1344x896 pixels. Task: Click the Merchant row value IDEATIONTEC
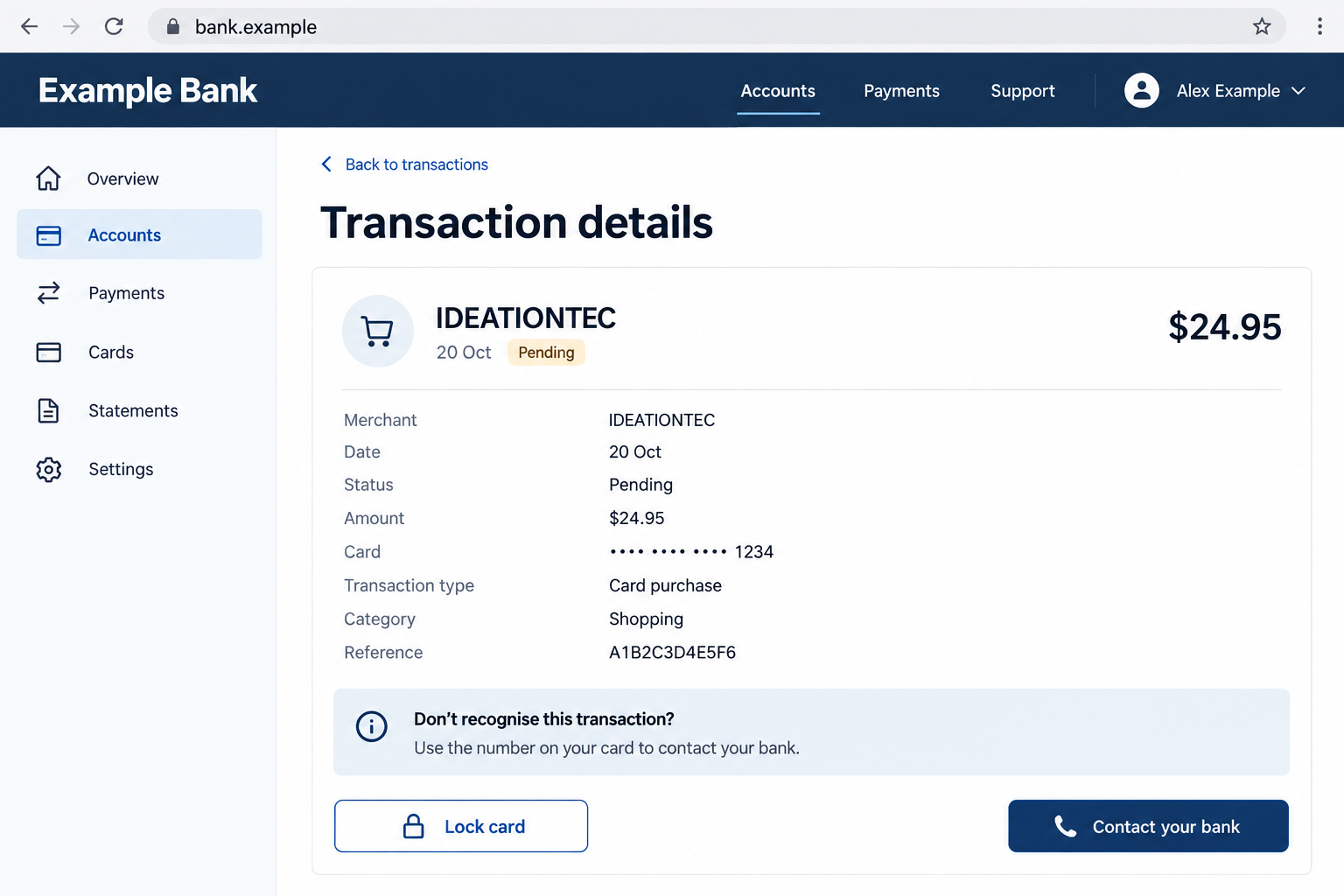(661, 420)
